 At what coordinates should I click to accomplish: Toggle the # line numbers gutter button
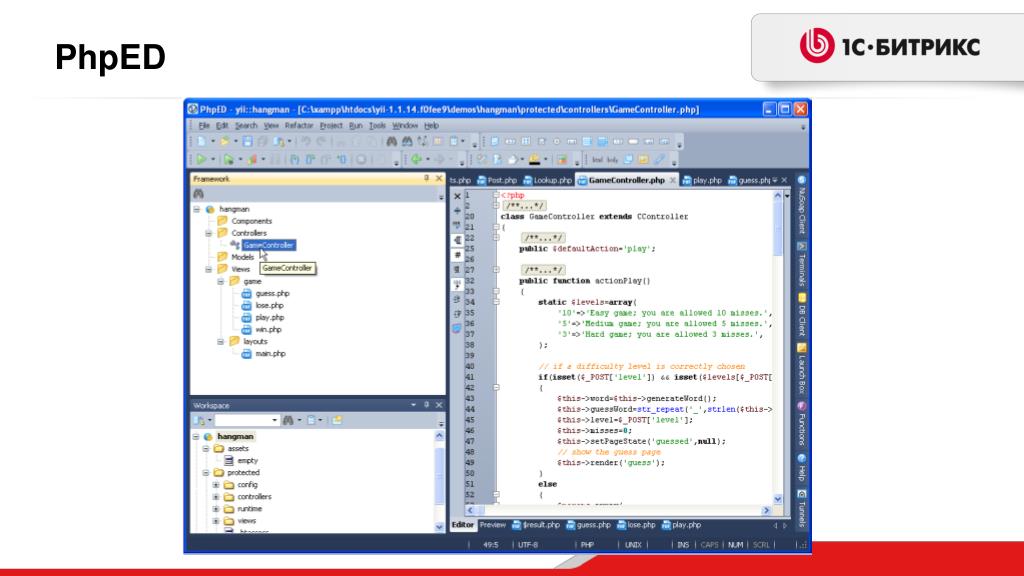point(457,255)
